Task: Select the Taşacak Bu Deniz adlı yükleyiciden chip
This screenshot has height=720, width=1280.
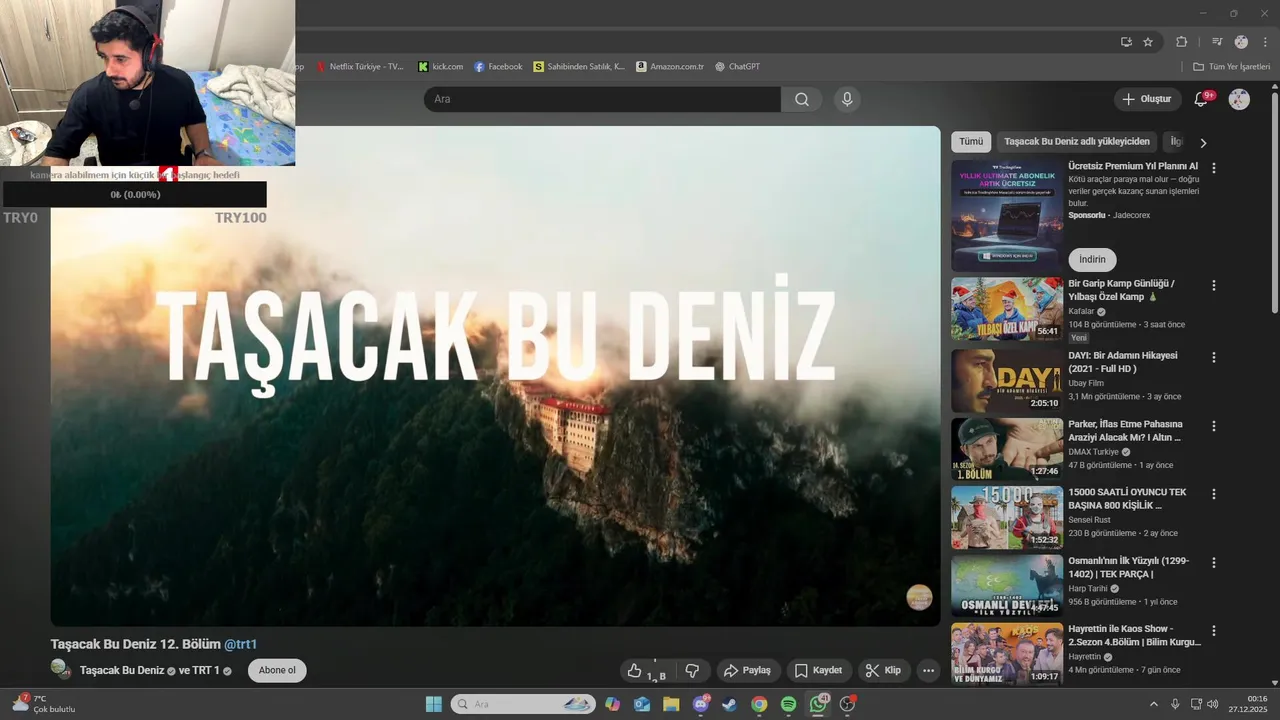Action: coord(1077,142)
